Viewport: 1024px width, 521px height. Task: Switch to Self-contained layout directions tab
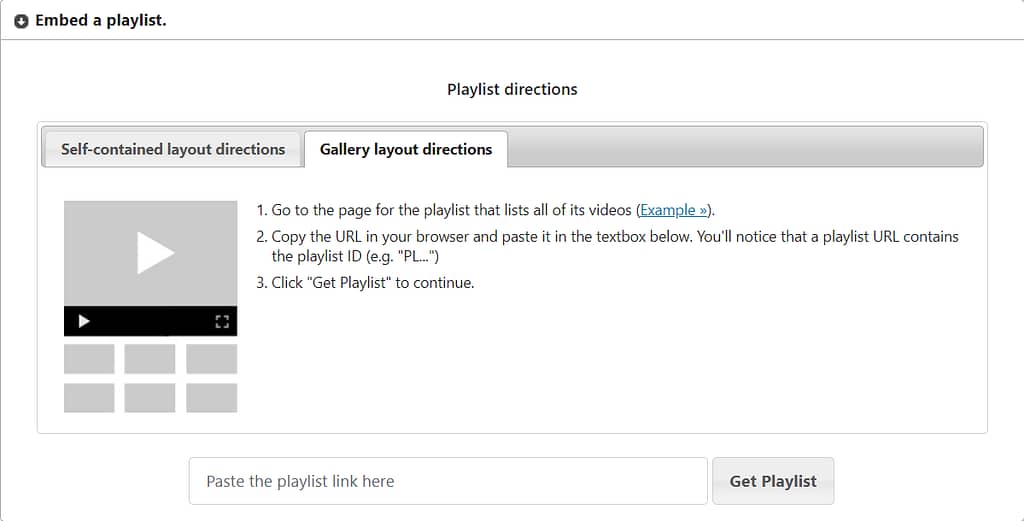tap(173, 149)
